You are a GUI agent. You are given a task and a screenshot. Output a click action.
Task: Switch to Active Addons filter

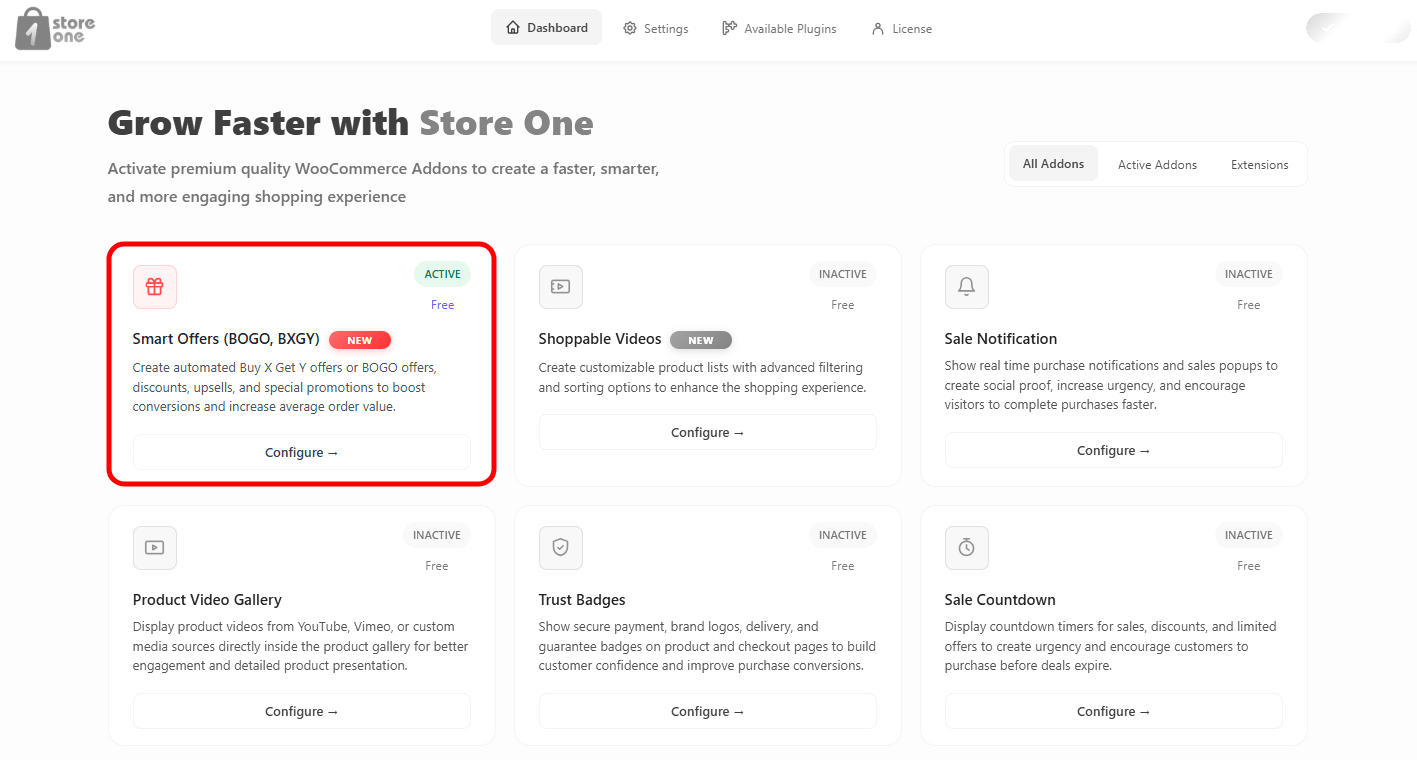click(x=1157, y=164)
